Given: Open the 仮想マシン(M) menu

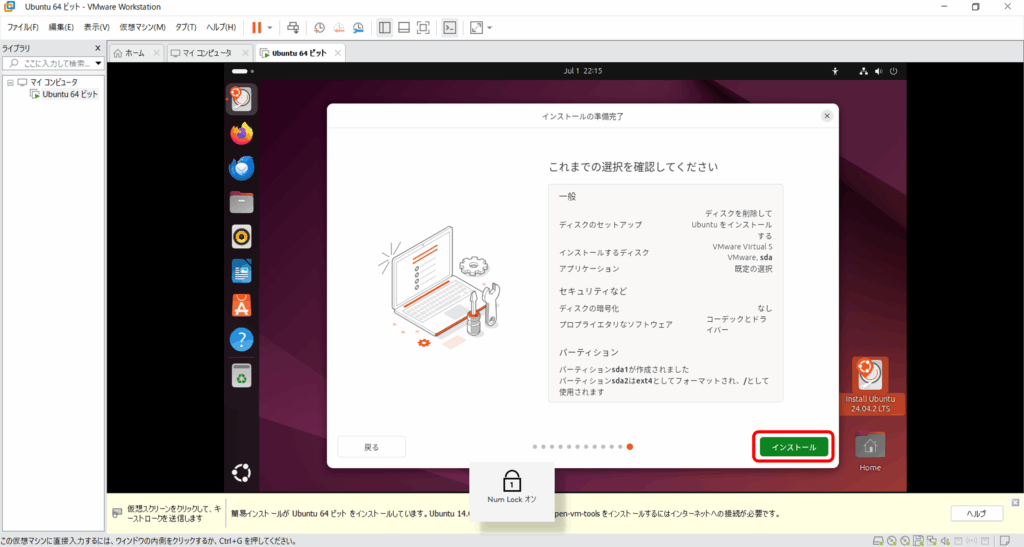Looking at the screenshot, I should (x=142, y=27).
